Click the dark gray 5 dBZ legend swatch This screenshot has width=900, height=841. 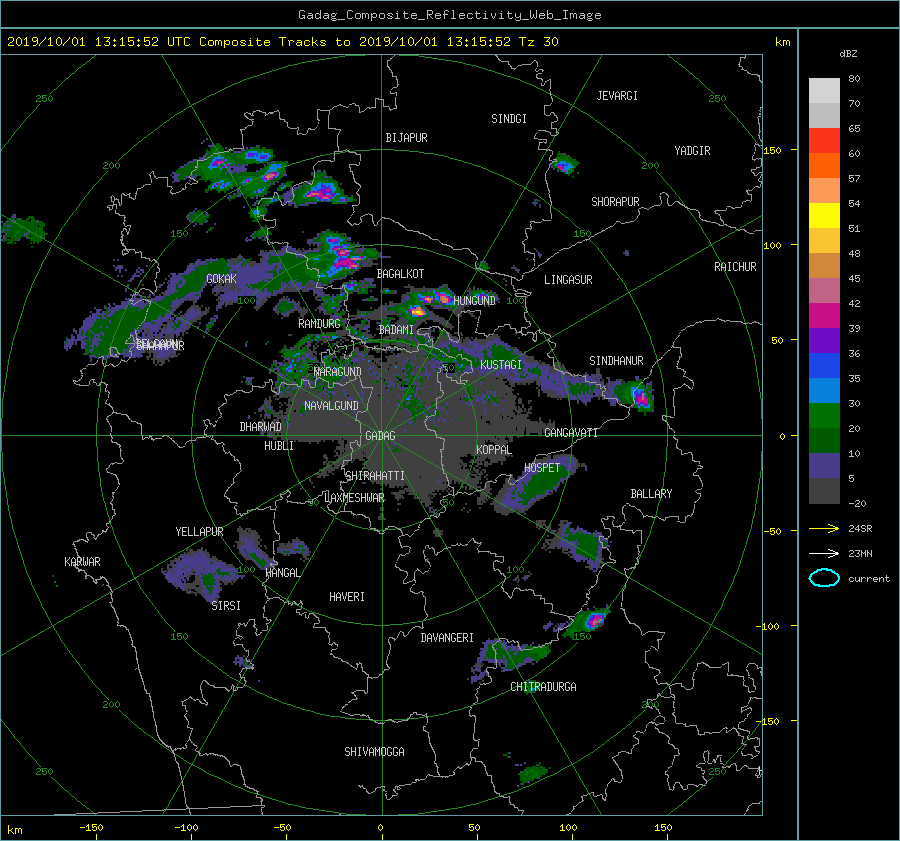(x=824, y=491)
